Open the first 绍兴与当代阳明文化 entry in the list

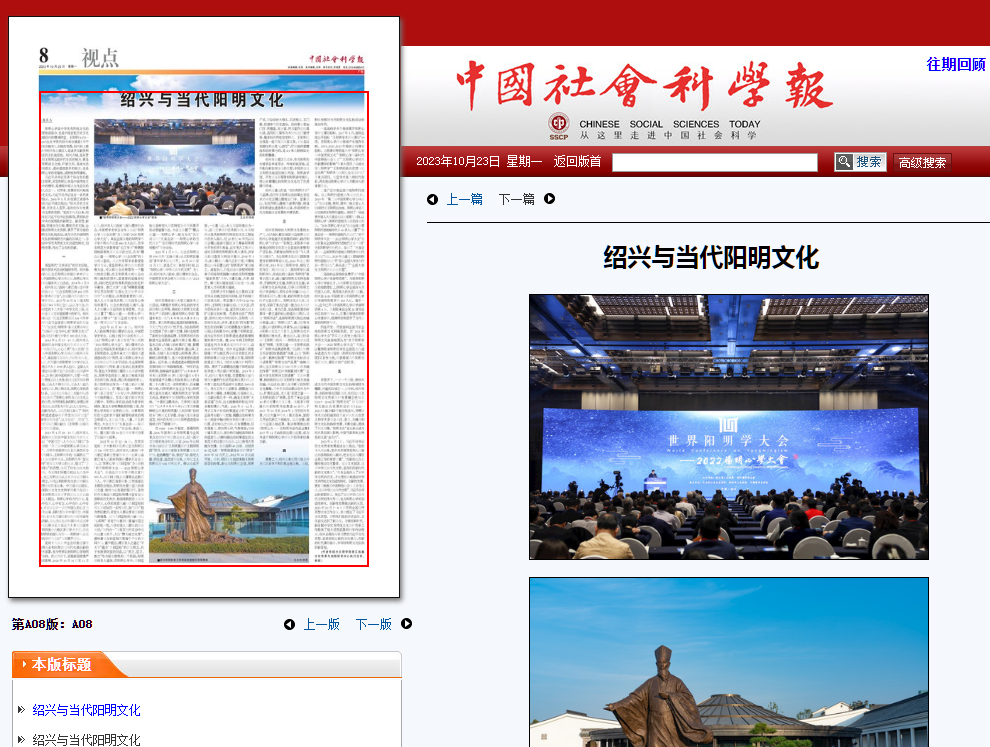click(x=86, y=710)
